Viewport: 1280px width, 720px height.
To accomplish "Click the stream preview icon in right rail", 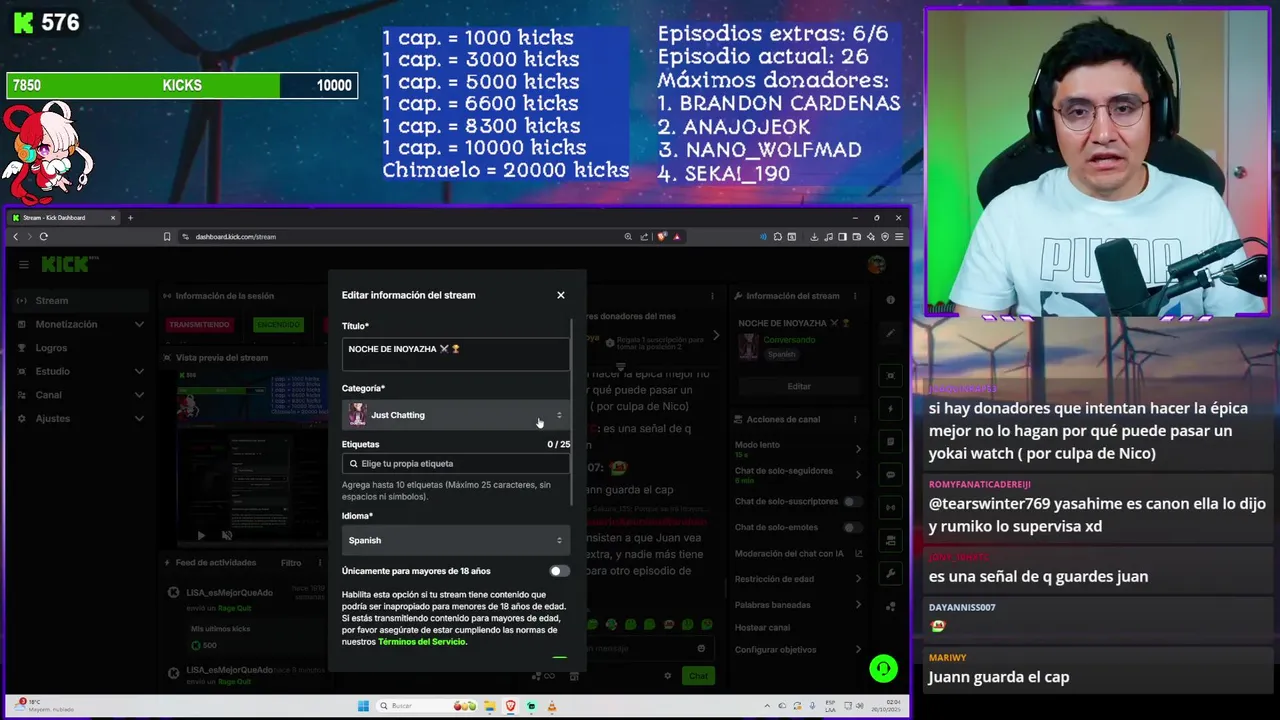I will point(890,375).
